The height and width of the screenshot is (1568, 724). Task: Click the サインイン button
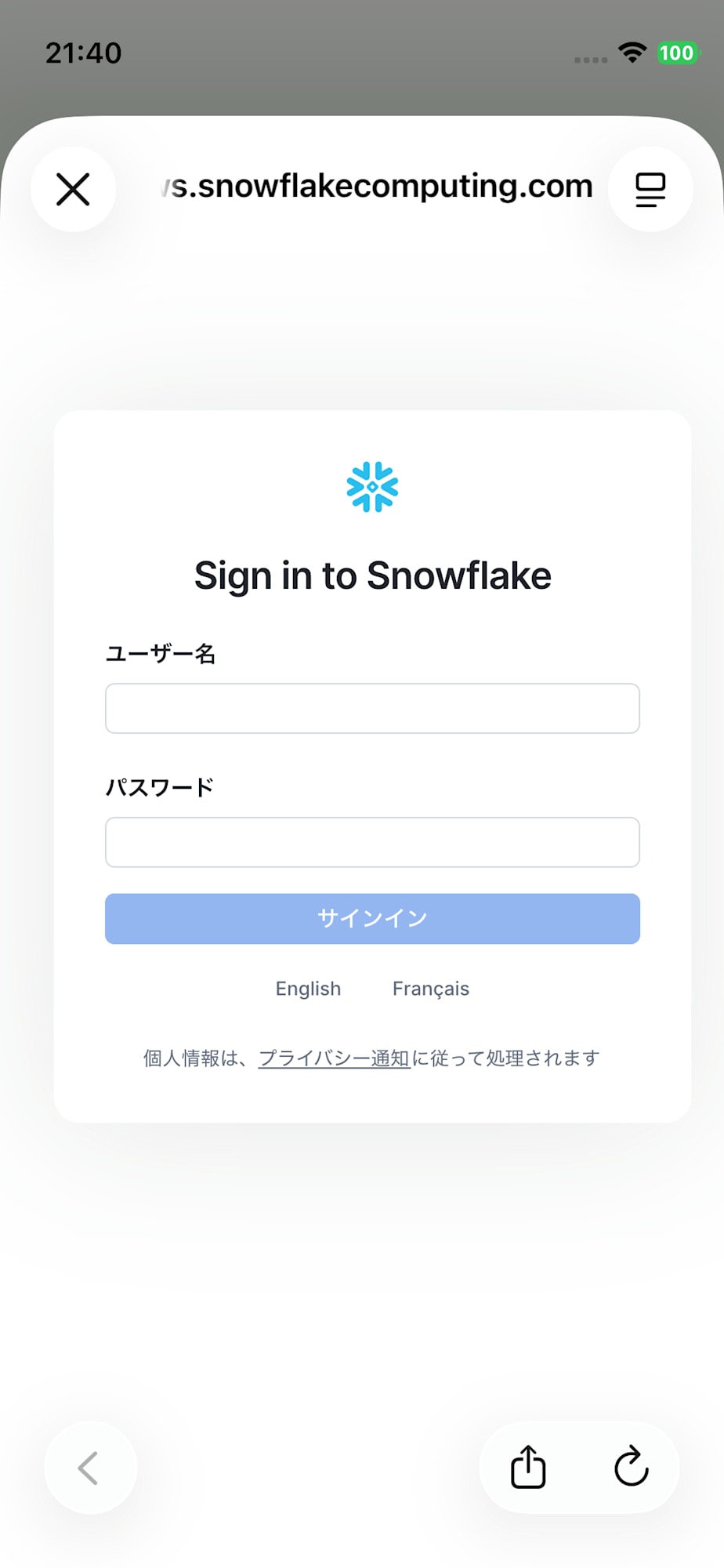tap(372, 918)
